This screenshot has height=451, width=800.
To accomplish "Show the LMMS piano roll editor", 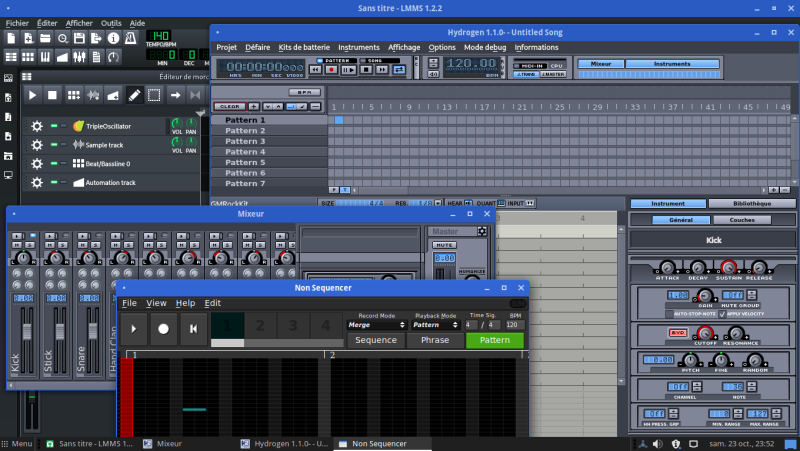I will click(44, 58).
